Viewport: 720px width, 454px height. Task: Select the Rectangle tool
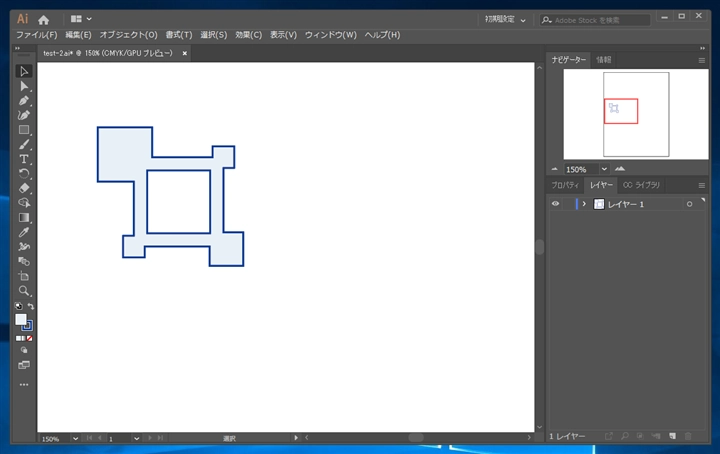tap(24, 130)
